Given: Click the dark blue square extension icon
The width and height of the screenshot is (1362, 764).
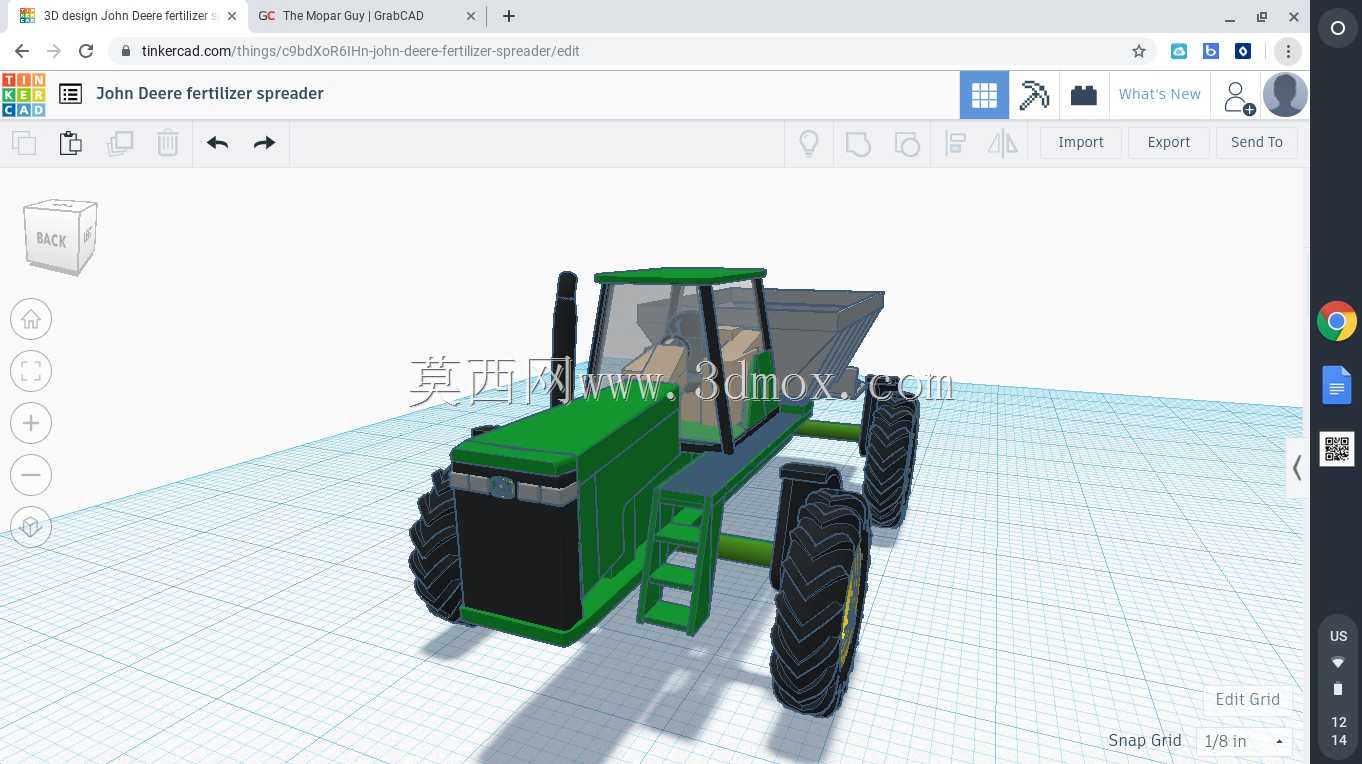Looking at the screenshot, I should (x=1243, y=51).
